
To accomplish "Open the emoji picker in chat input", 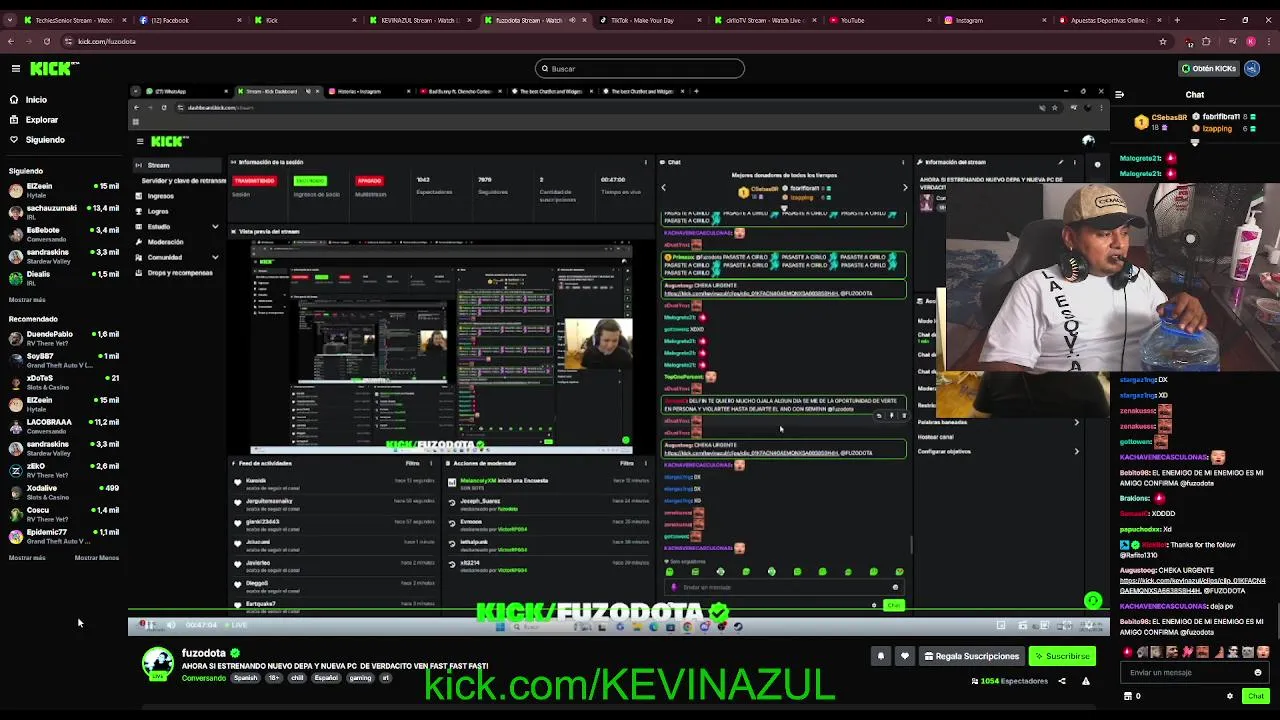I will click(1258, 673).
